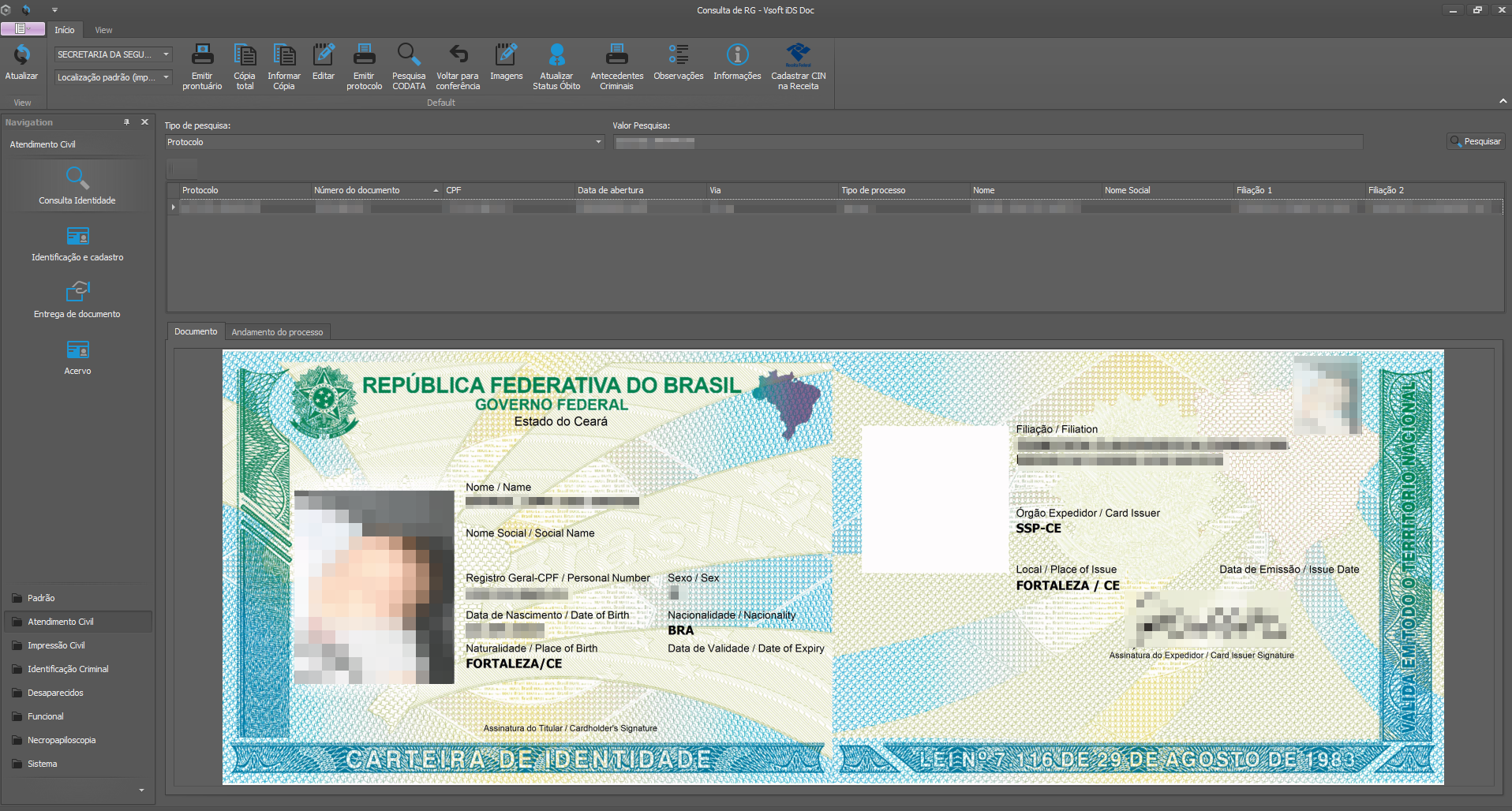1512x811 pixels.
Task: Open Antecedentes Criminais
Action: click(x=616, y=55)
